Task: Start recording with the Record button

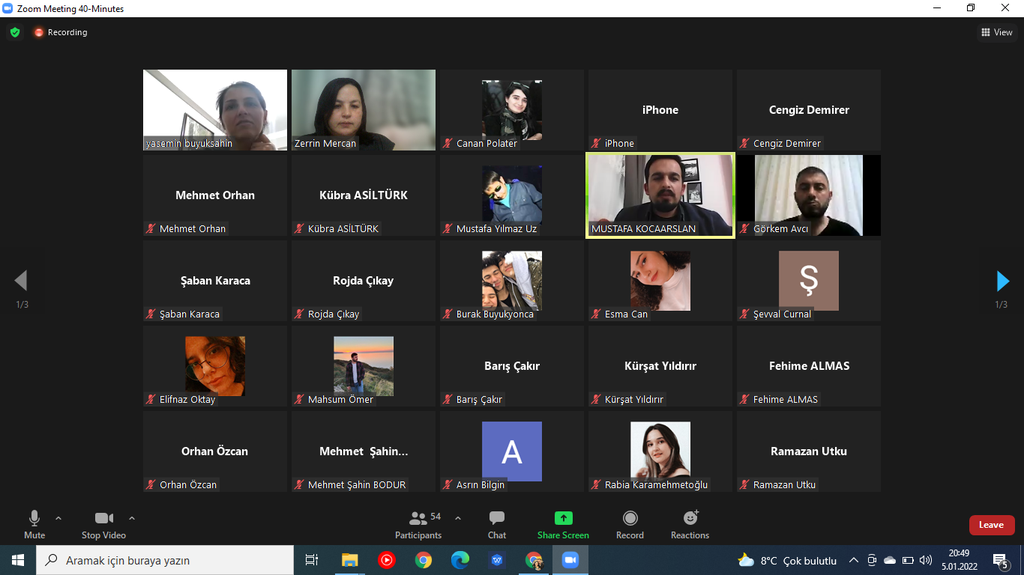Action: (630, 523)
